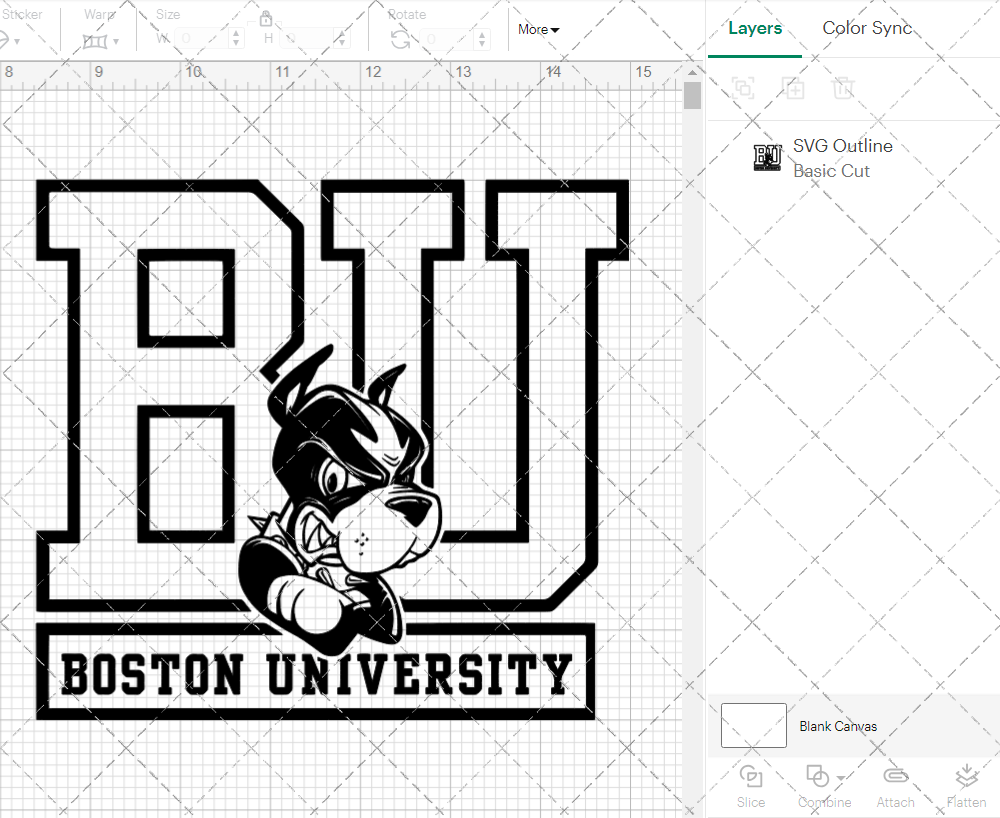Switch to the Layers tab
Image resolution: width=1000 pixels, height=818 pixels.
pos(755,28)
